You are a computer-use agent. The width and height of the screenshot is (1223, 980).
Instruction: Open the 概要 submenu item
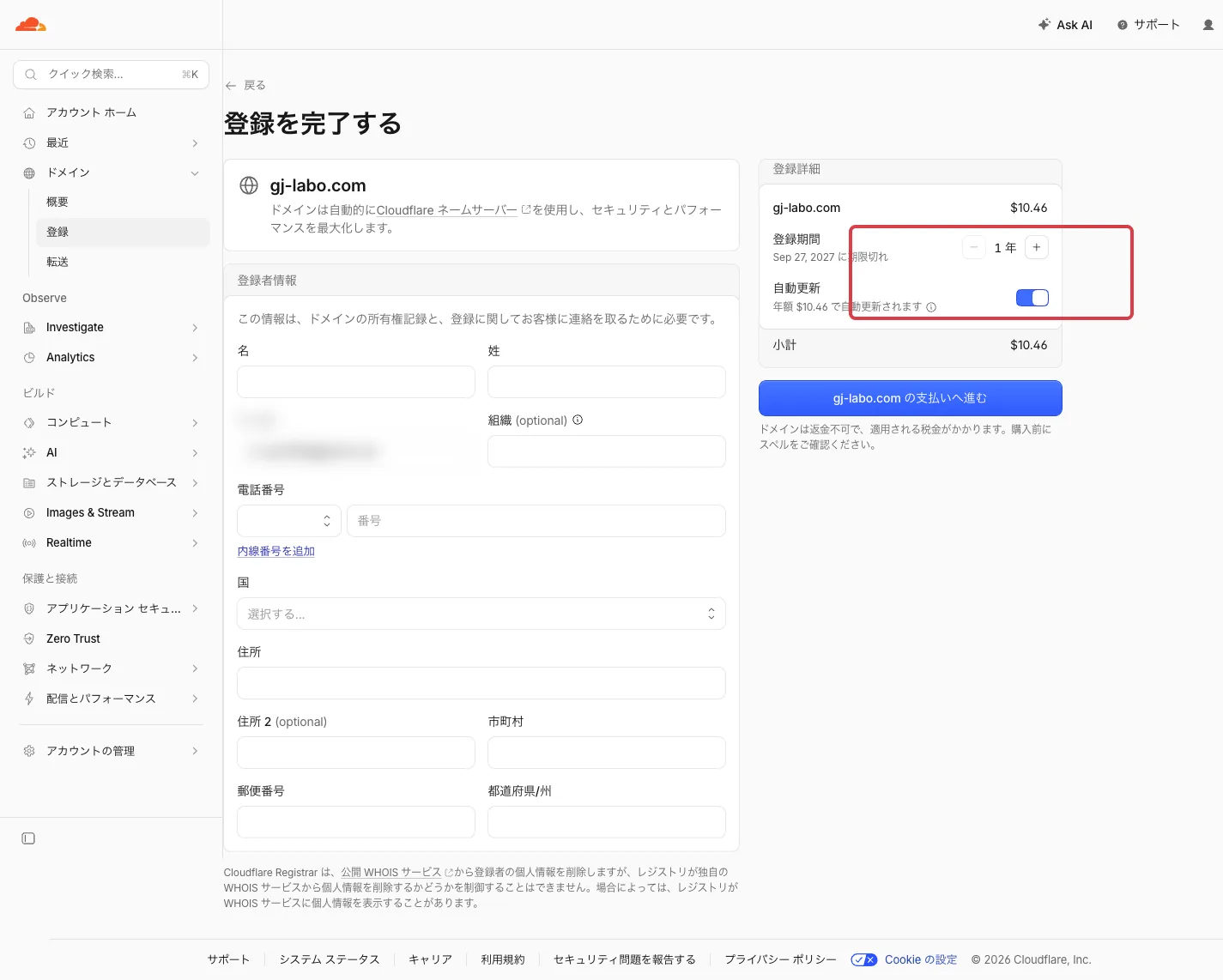(x=58, y=203)
